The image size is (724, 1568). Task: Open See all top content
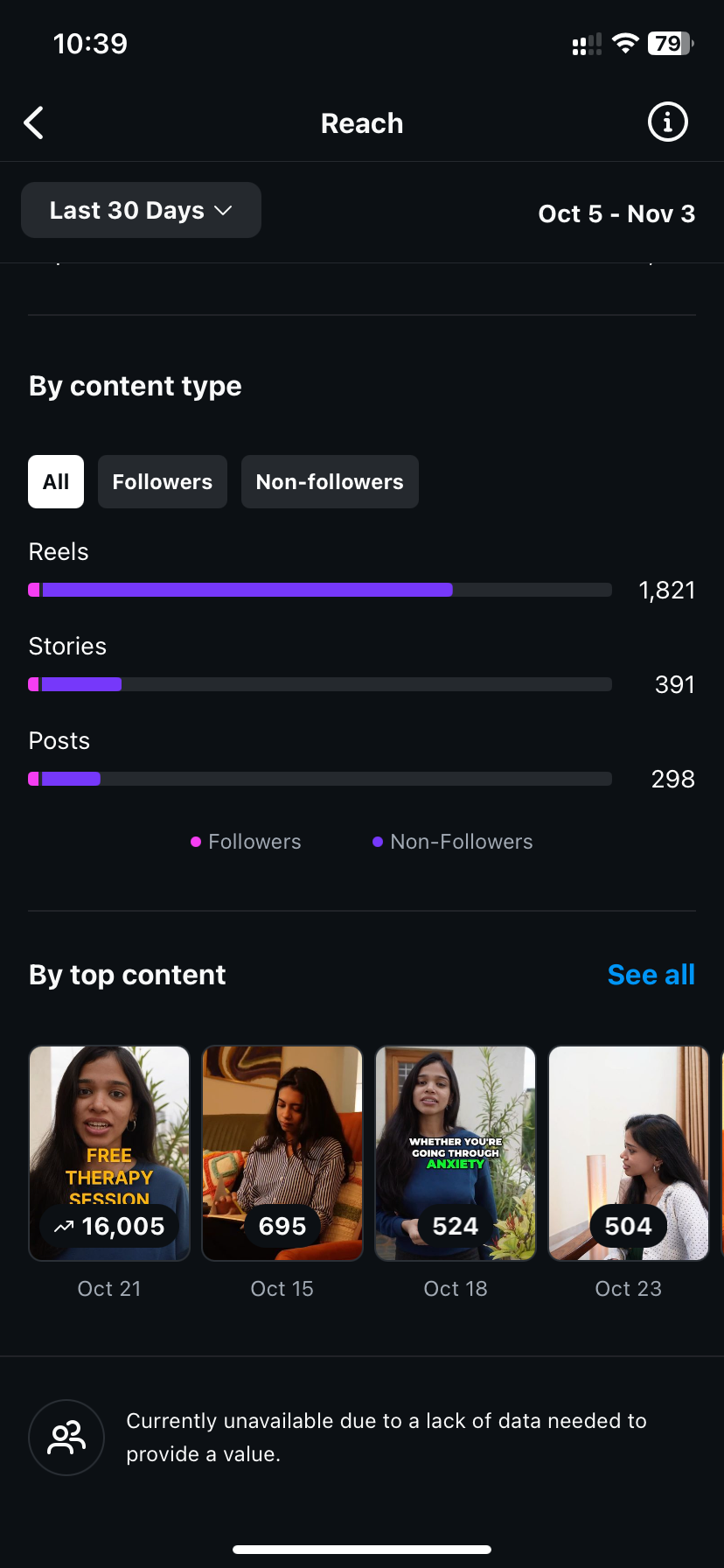(651, 975)
